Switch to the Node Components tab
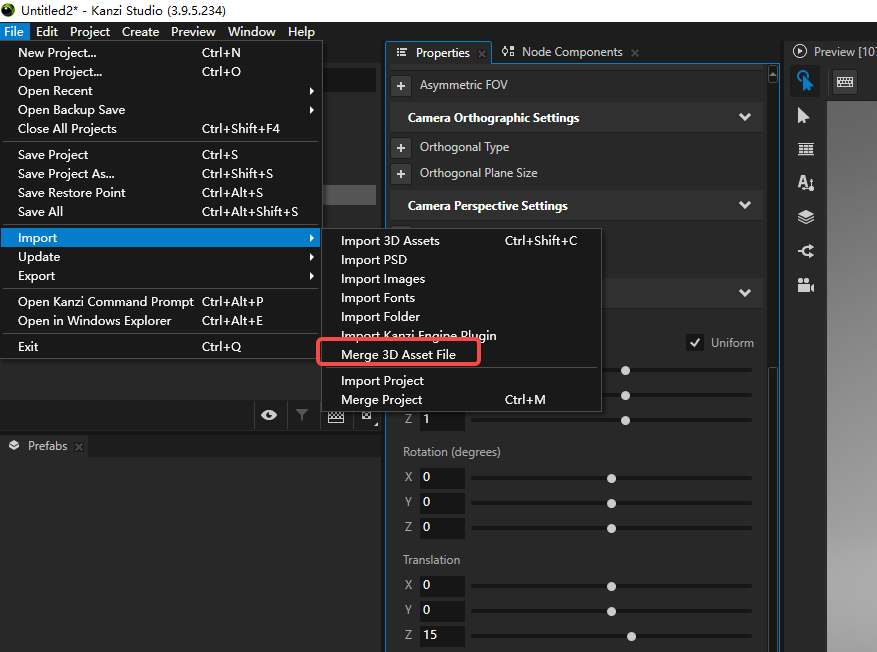 point(572,52)
